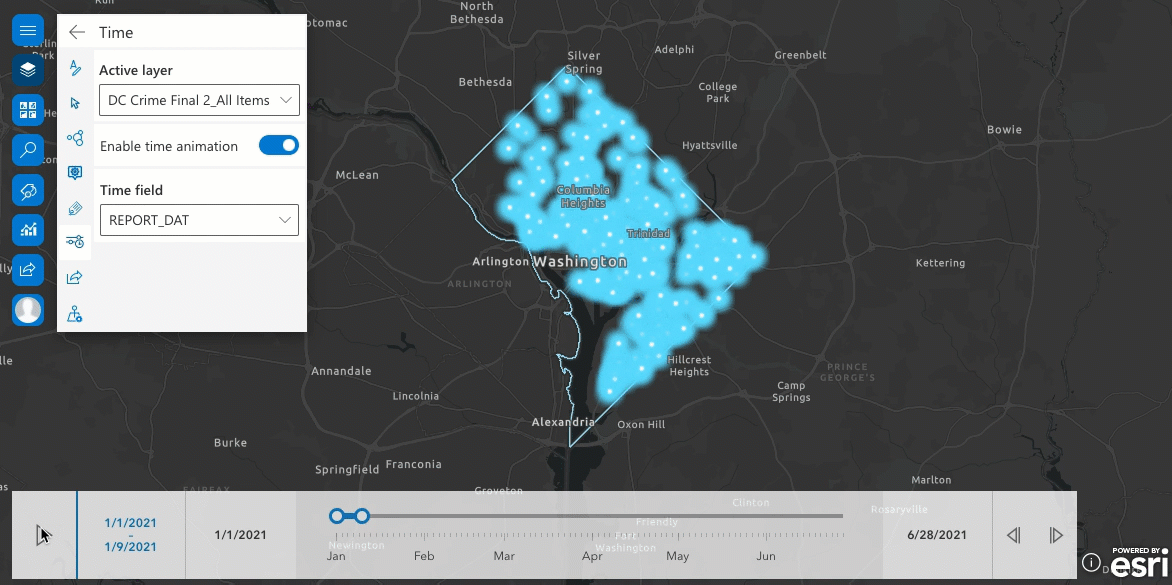Screen dimensions: 1172x585
Task: Disable time animation
Action: coord(278,145)
